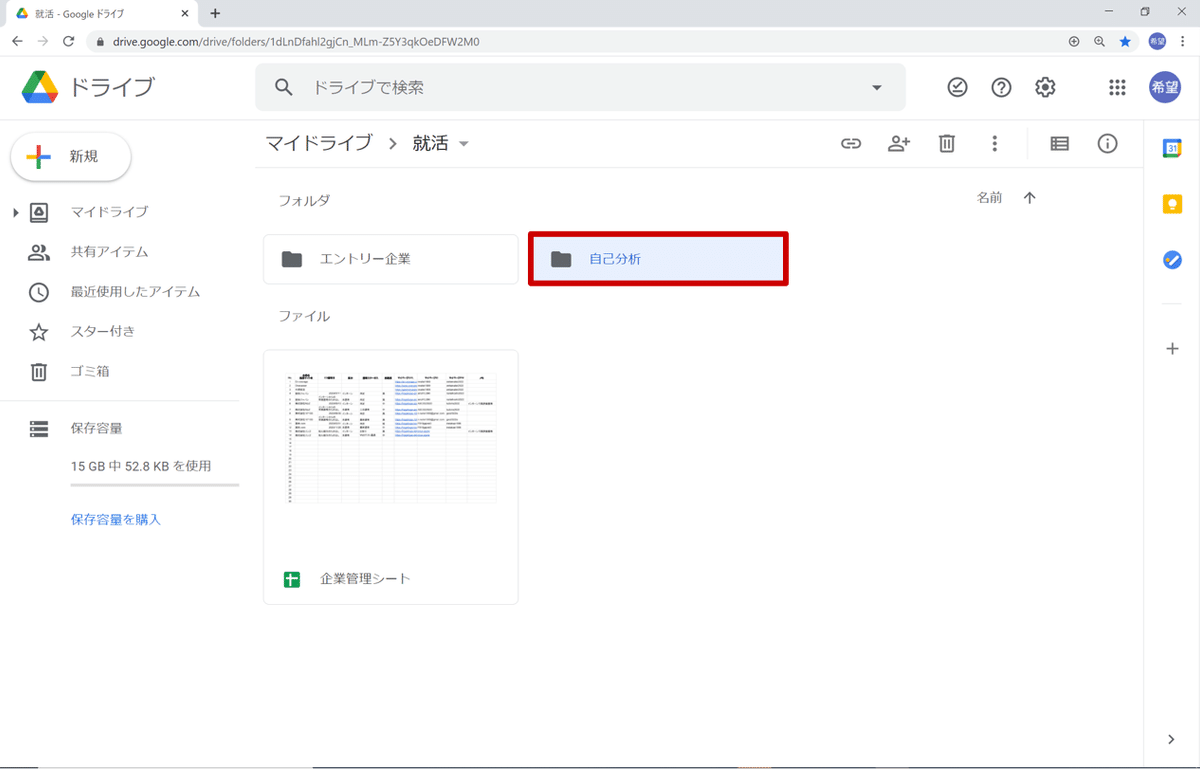This screenshot has height=769, width=1200.
Task: Toggle to list view layout
Action: (x=1058, y=143)
